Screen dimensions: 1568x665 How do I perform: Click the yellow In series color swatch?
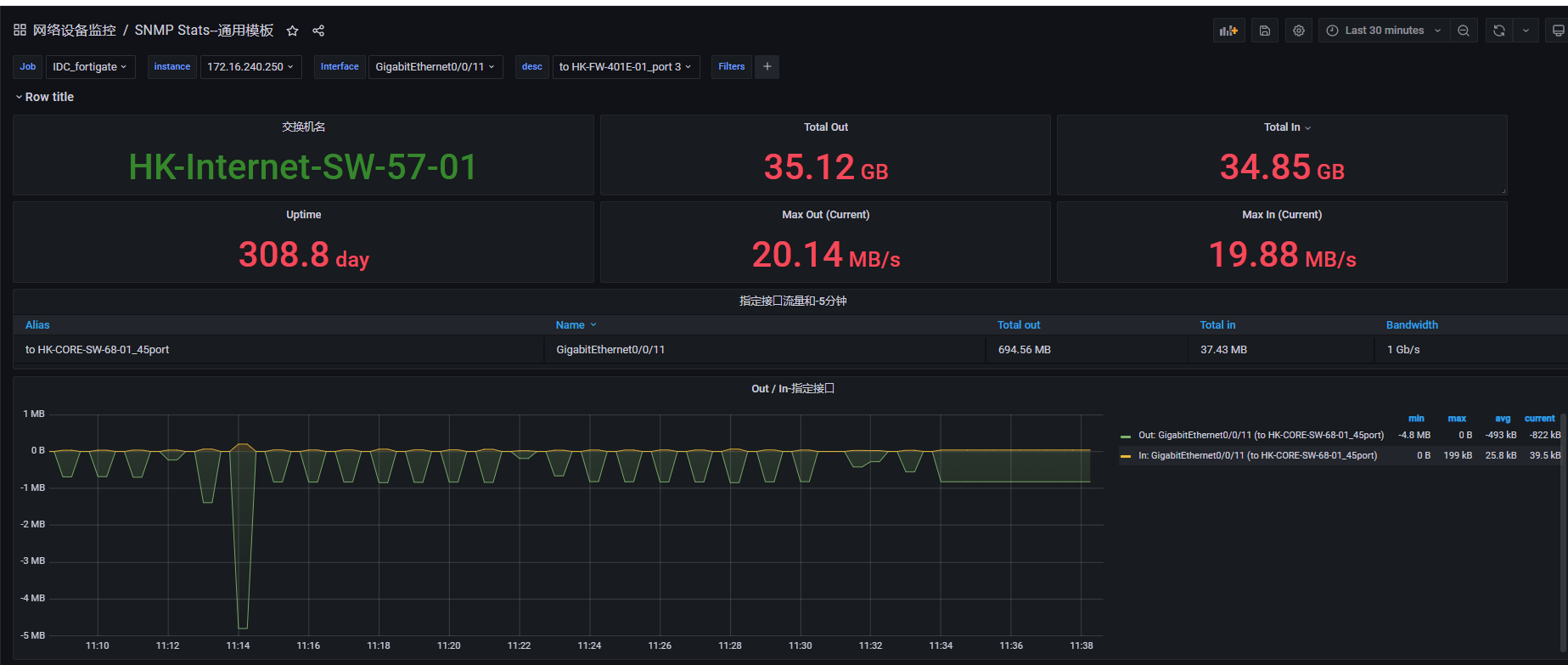[1126, 456]
